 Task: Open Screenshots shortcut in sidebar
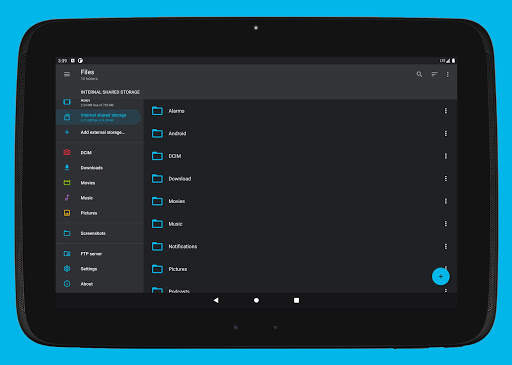[99, 233]
